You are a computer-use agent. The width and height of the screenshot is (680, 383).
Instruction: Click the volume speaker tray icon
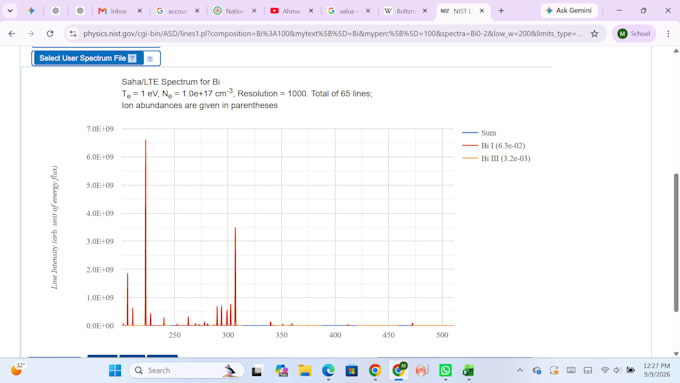(x=617, y=370)
